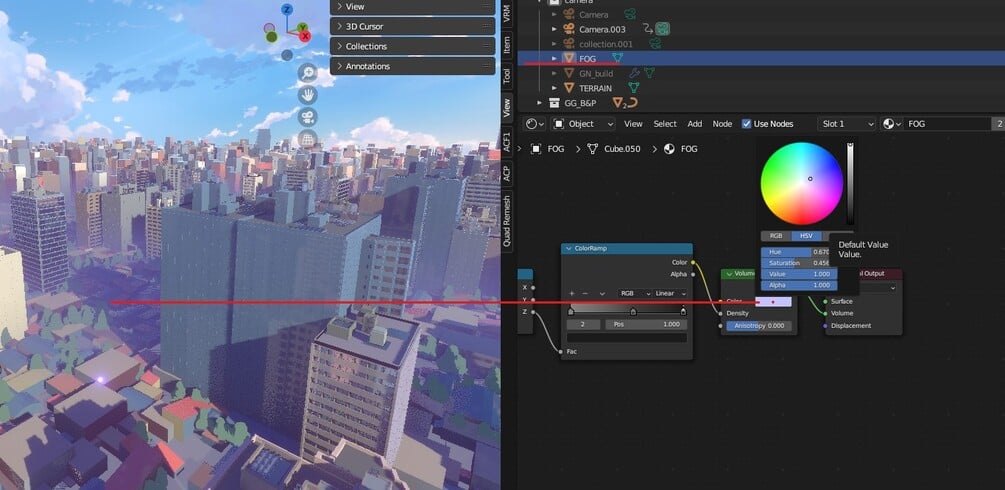Switch to the Item sidebar tab

coord(506,44)
